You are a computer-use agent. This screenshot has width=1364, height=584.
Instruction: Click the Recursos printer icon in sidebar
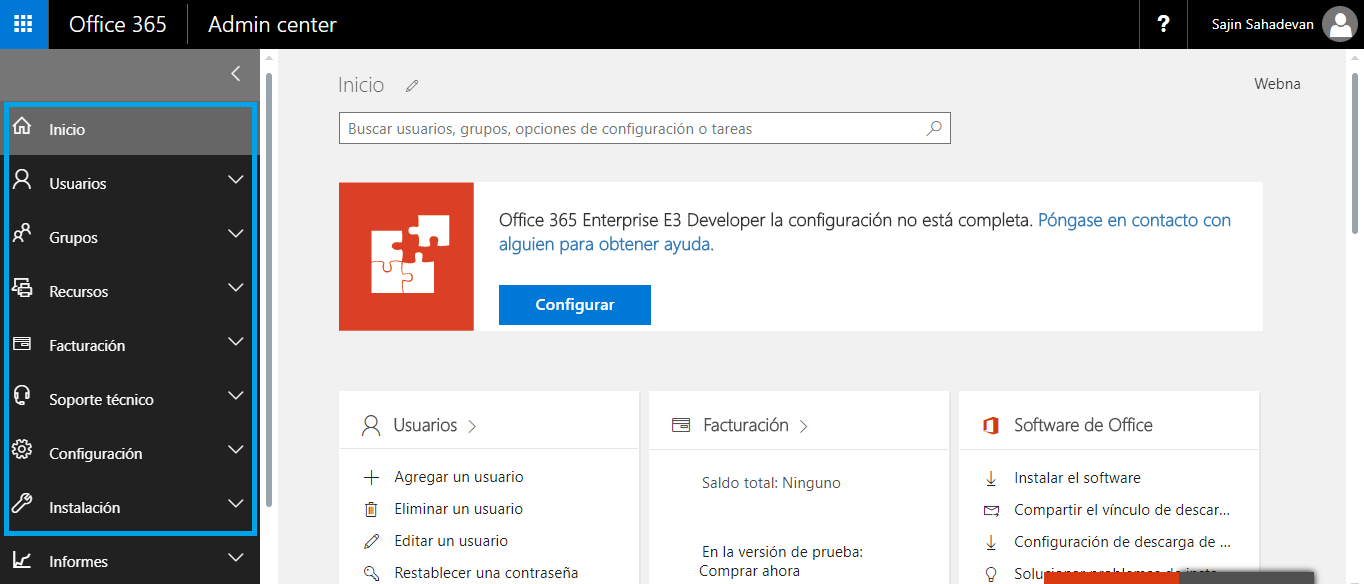pyautogui.click(x=22, y=289)
